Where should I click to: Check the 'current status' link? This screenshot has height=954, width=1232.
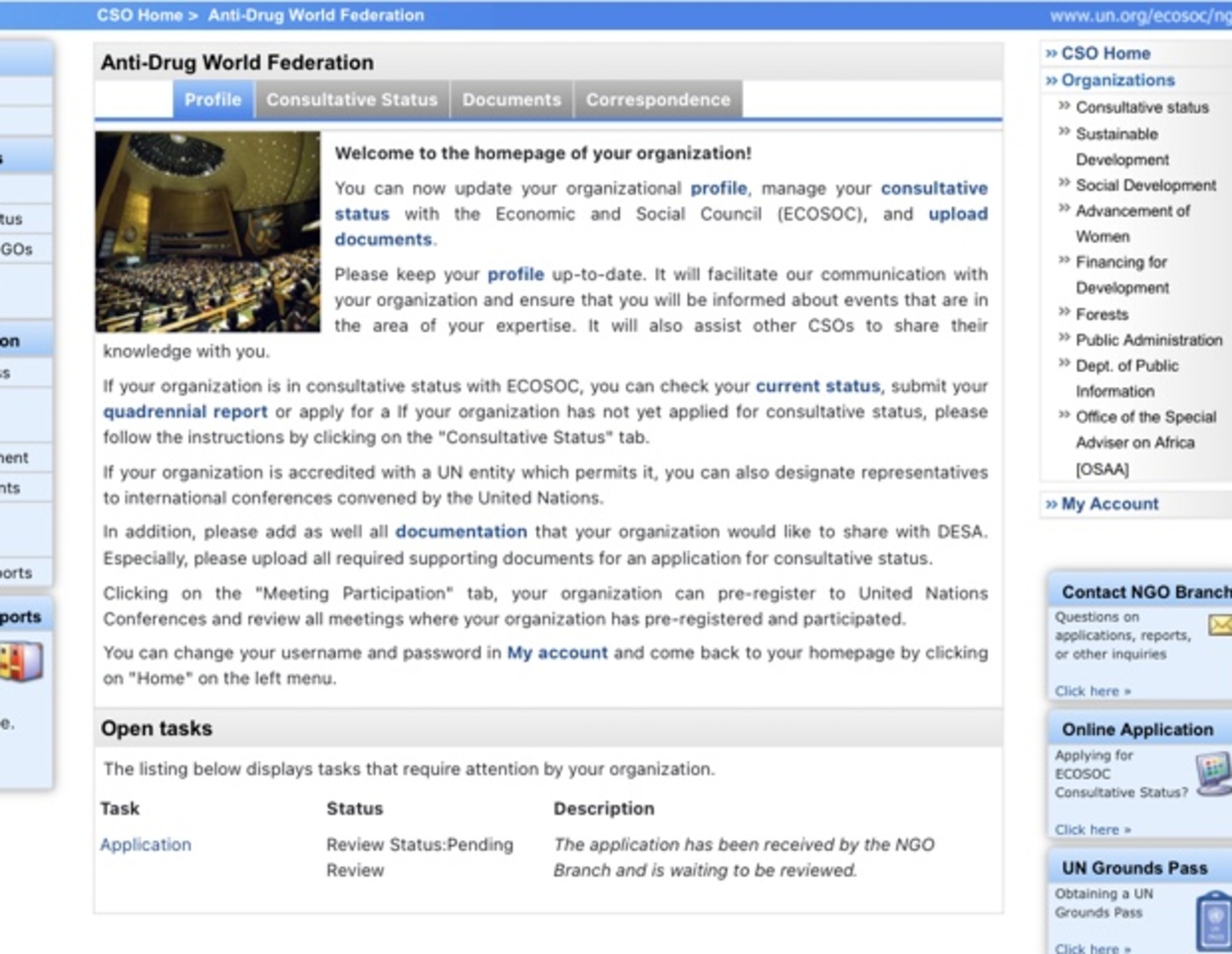(x=818, y=386)
